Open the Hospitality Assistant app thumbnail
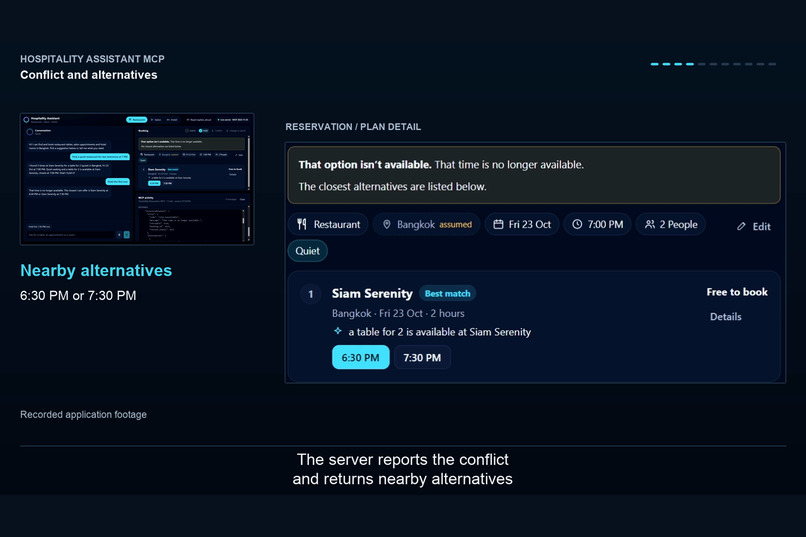 (x=137, y=179)
